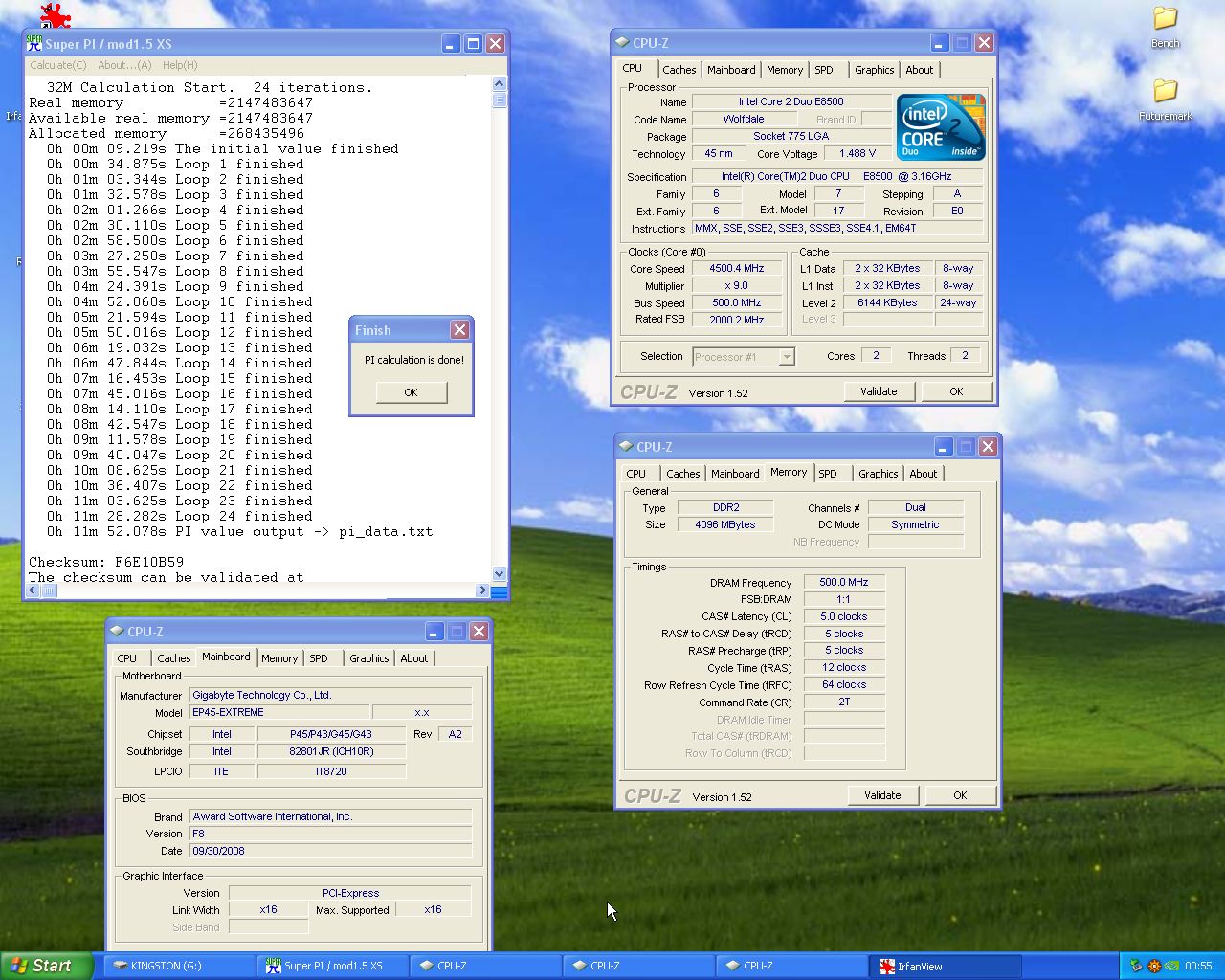Select Graphics tab in top CPU-Z window
The width and height of the screenshot is (1225, 980).
(874, 70)
